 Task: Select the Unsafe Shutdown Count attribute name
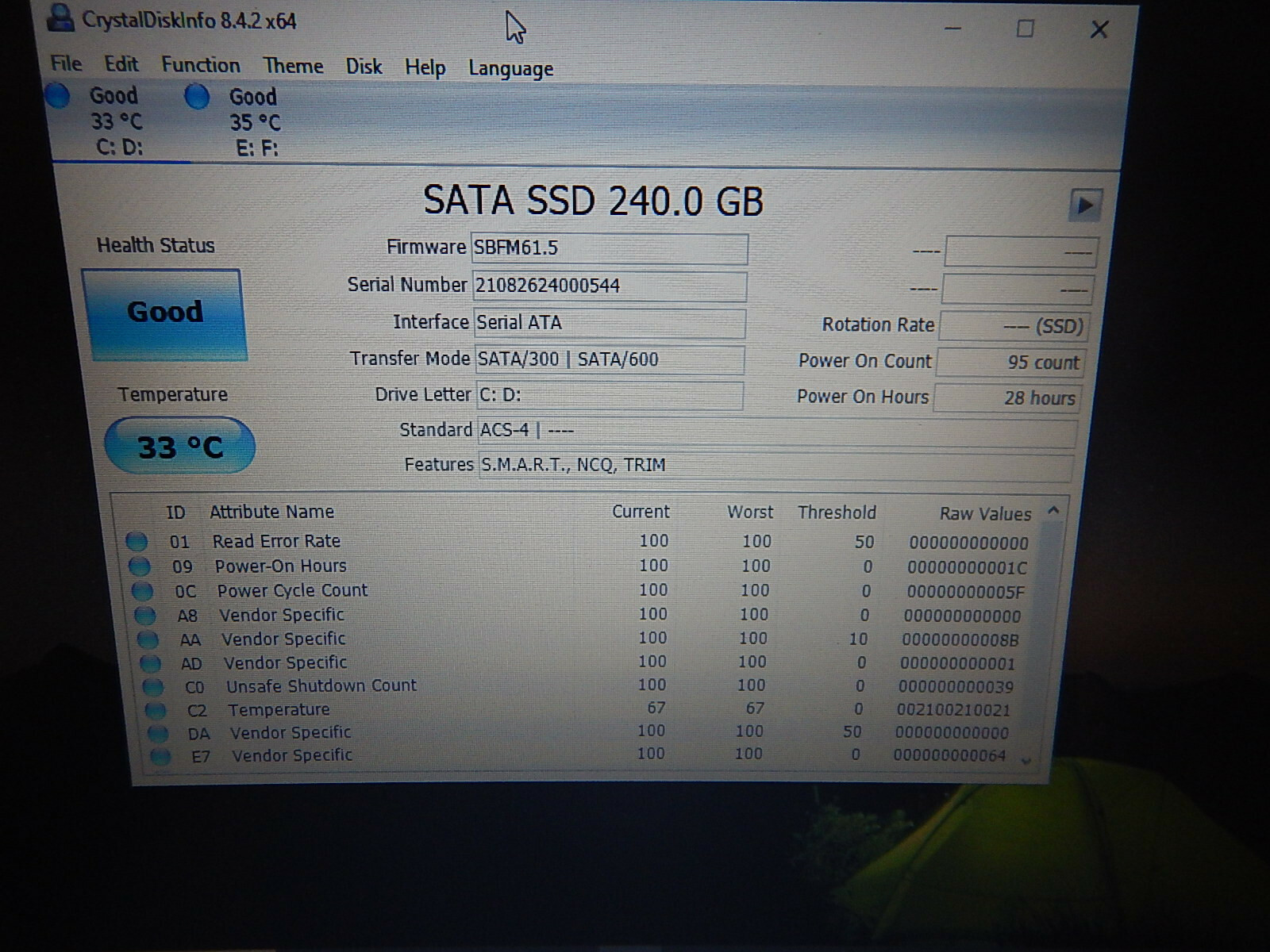(321, 685)
